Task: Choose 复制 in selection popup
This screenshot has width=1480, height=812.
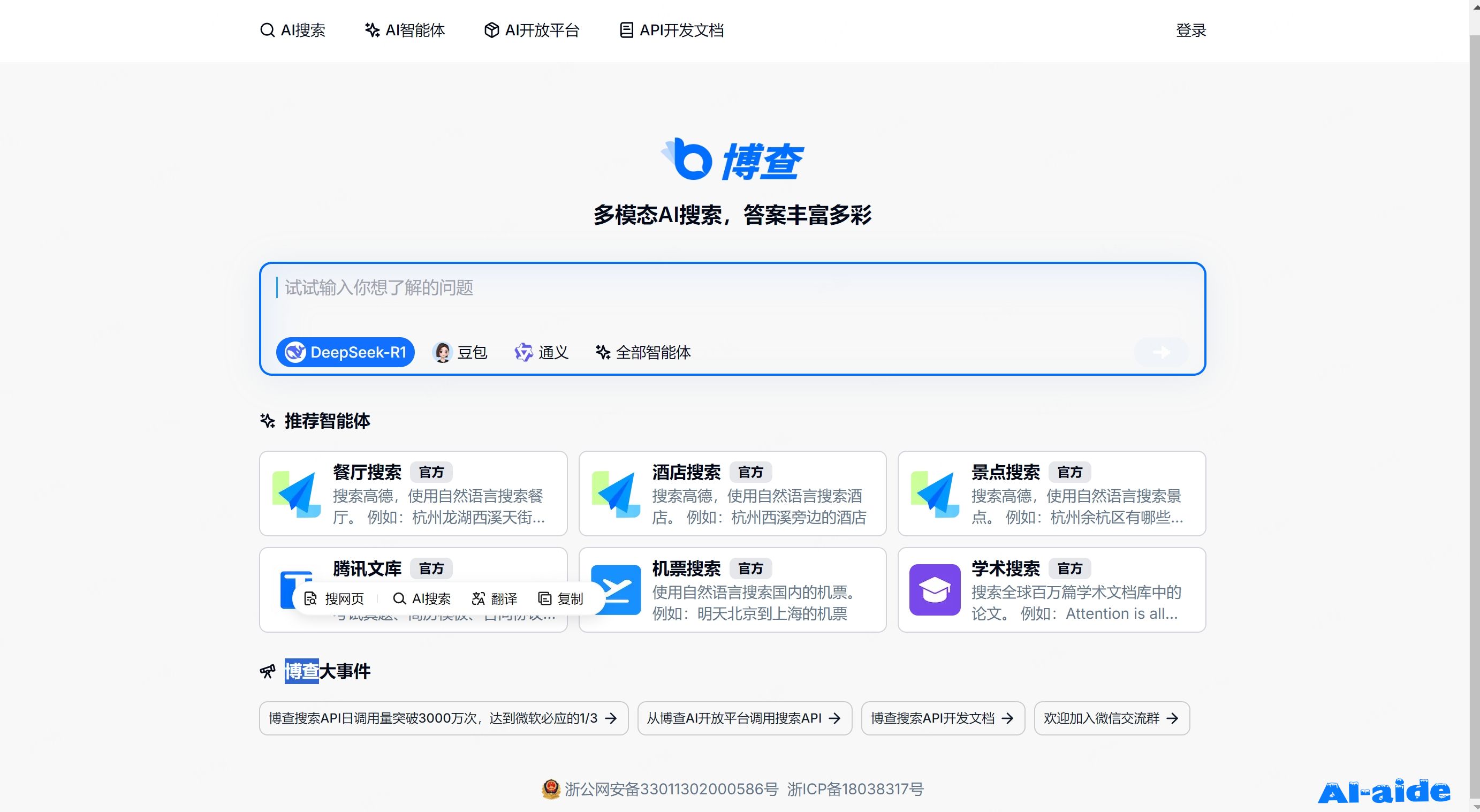Action: coord(560,599)
